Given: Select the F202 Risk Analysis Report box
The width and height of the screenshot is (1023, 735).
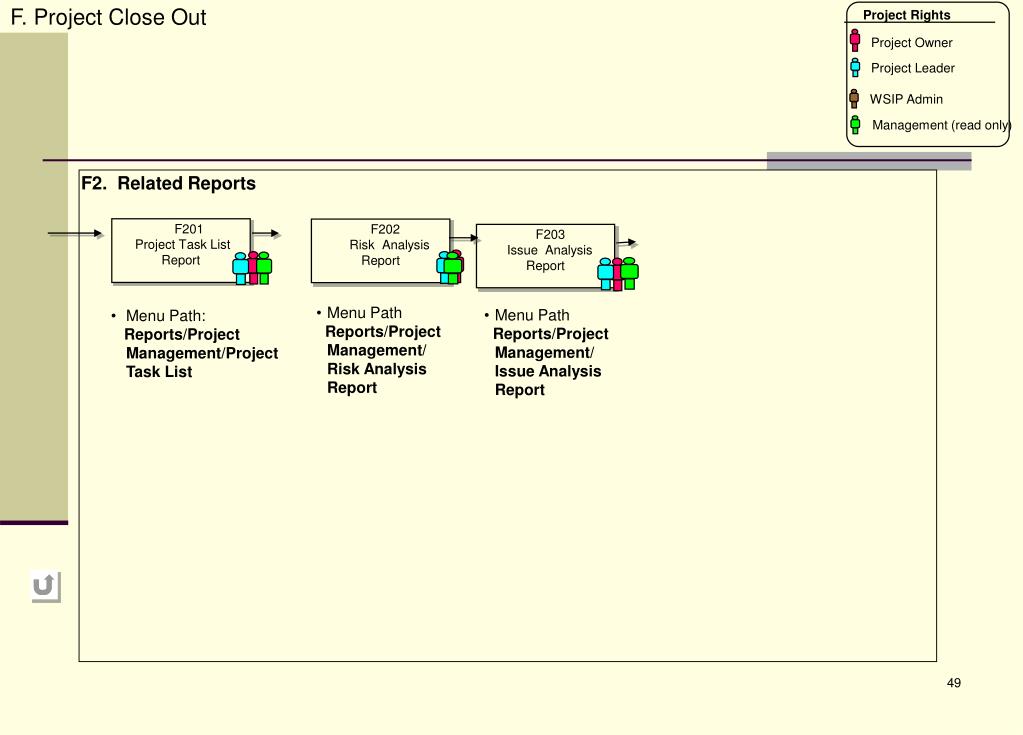Looking at the screenshot, I should (380, 250).
